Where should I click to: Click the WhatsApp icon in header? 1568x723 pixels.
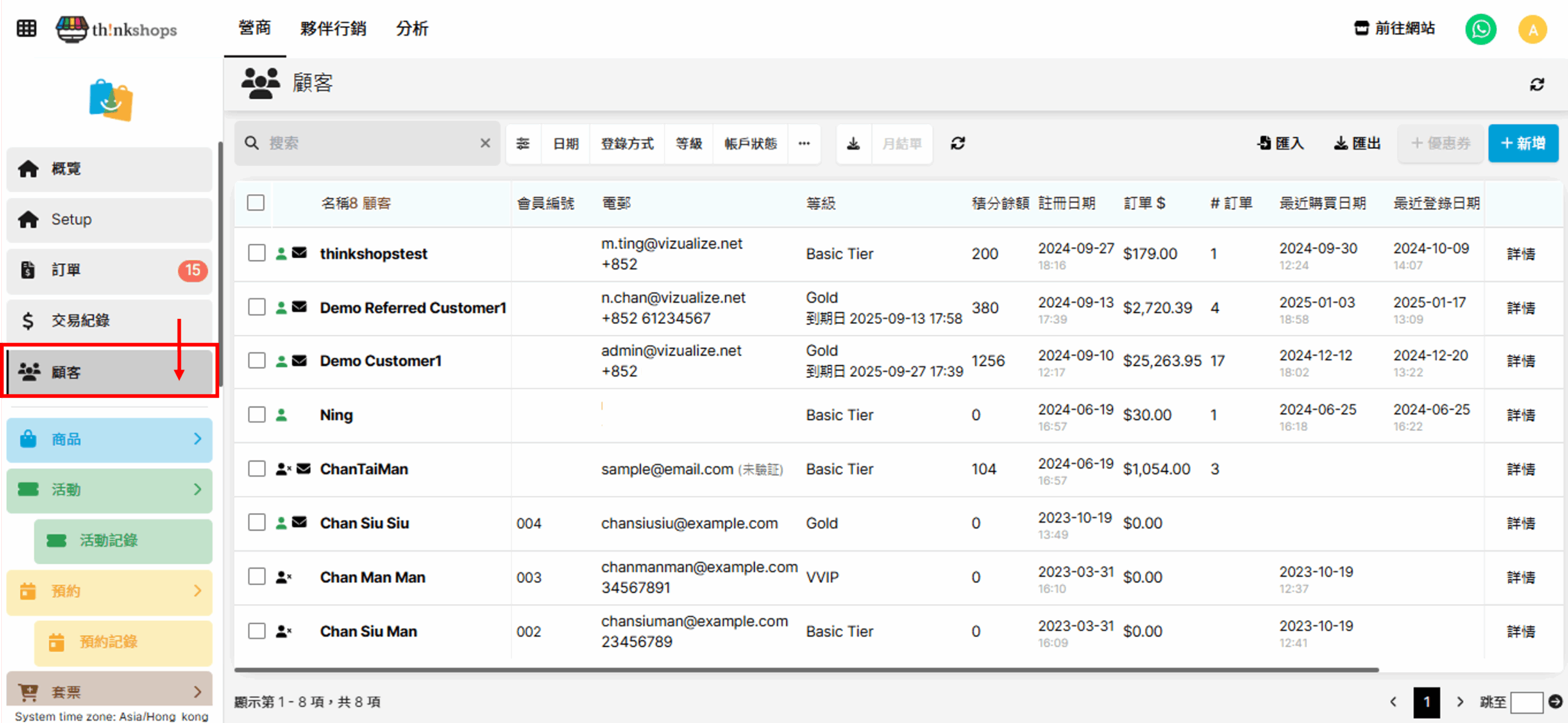[x=1480, y=29]
